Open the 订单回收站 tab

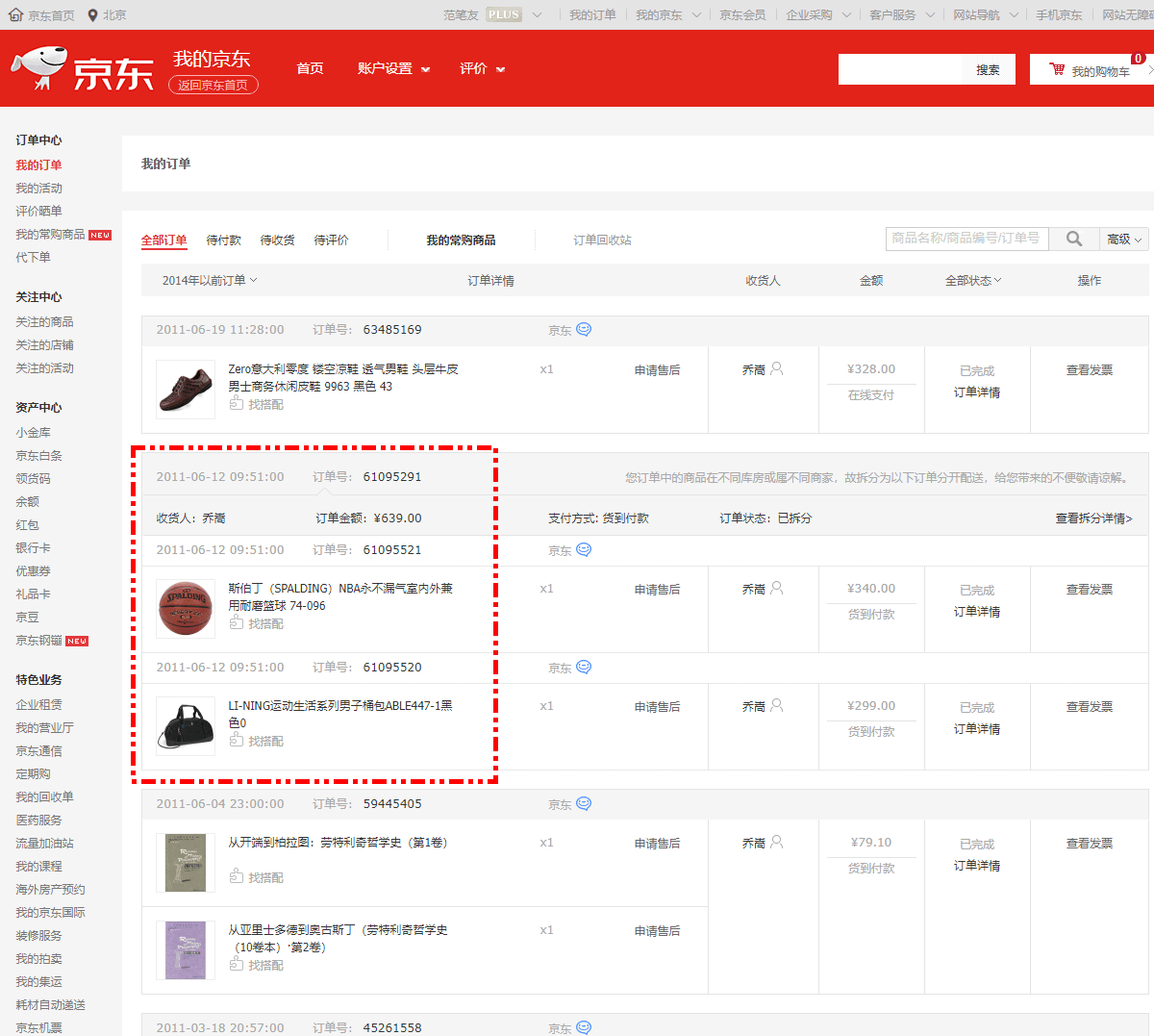point(603,240)
